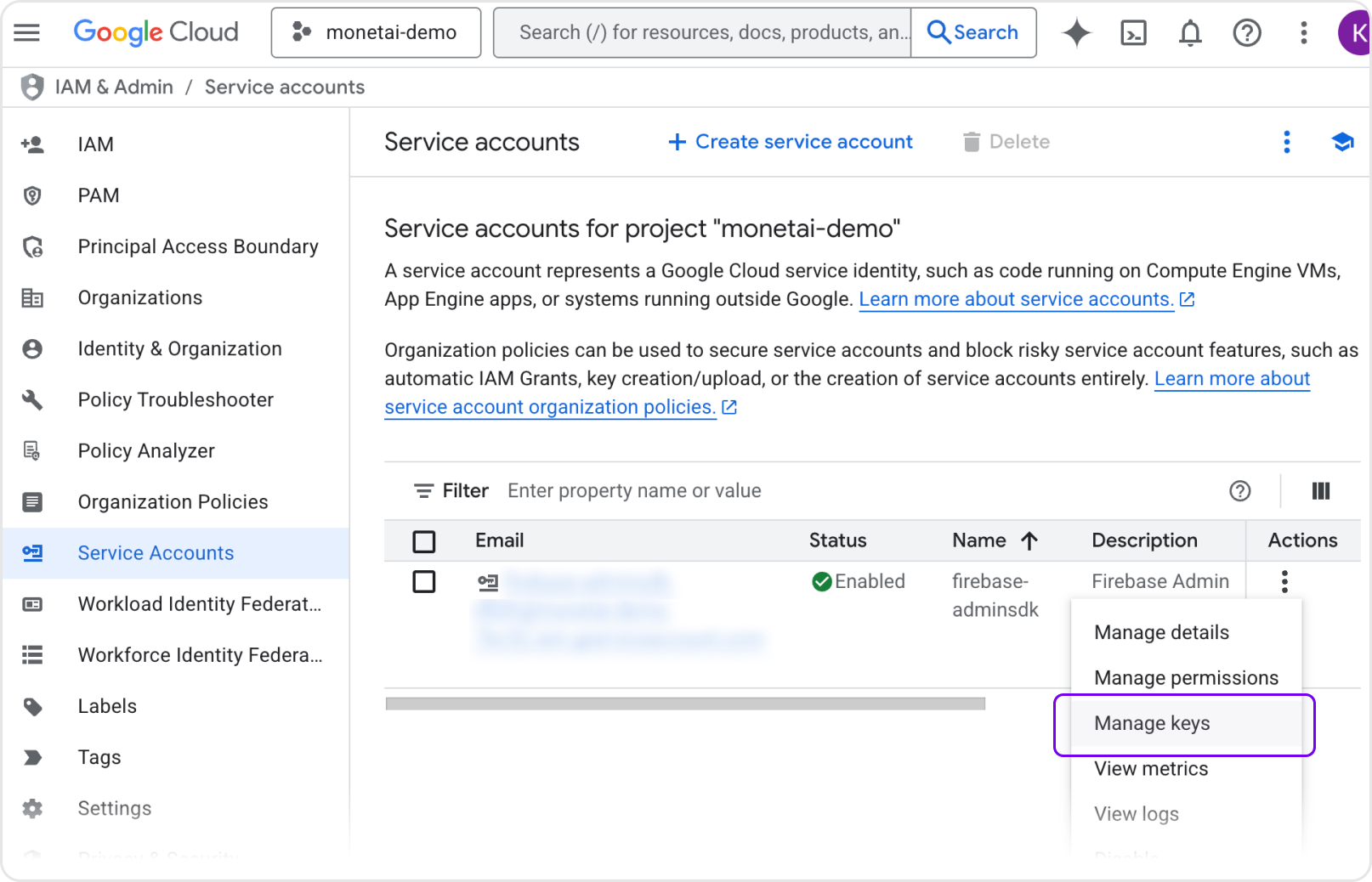Screen dimensions: 1372x882
Task: Click the Workload Identity Federation icon
Action: pos(32,604)
